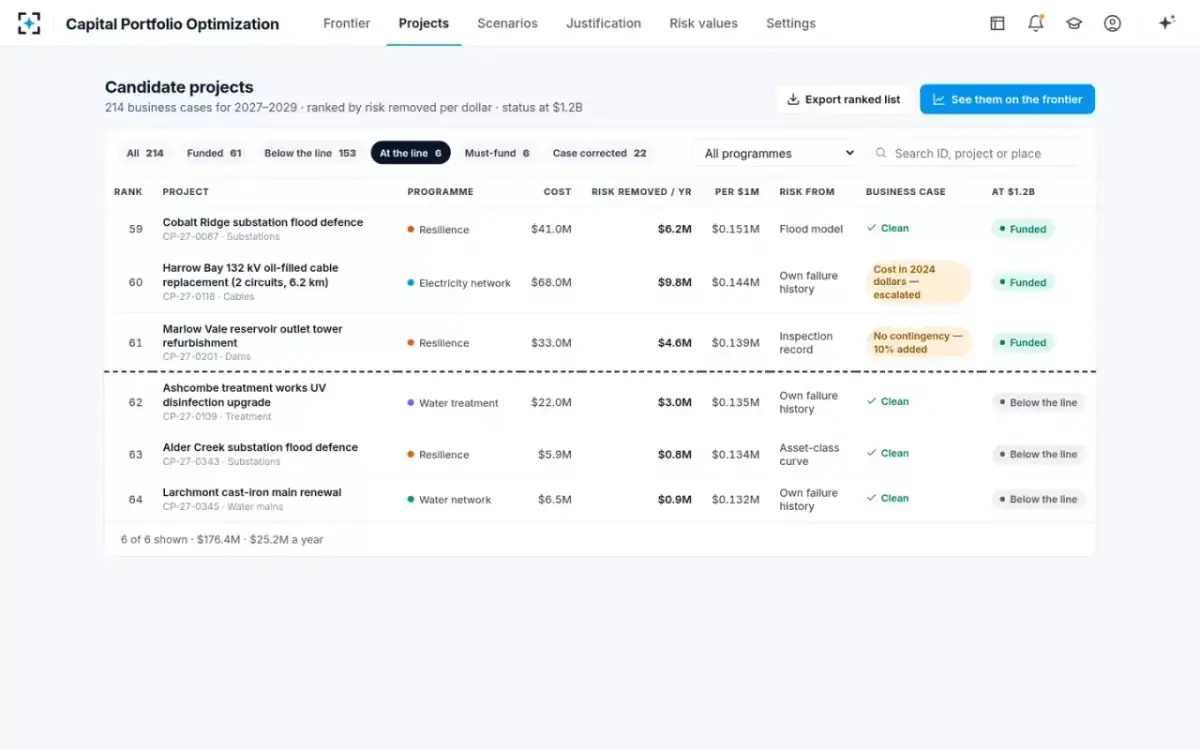Viewport: 1200px width, 750px height.
Task: Click the search magnifier icon
Action: [881, 153]
